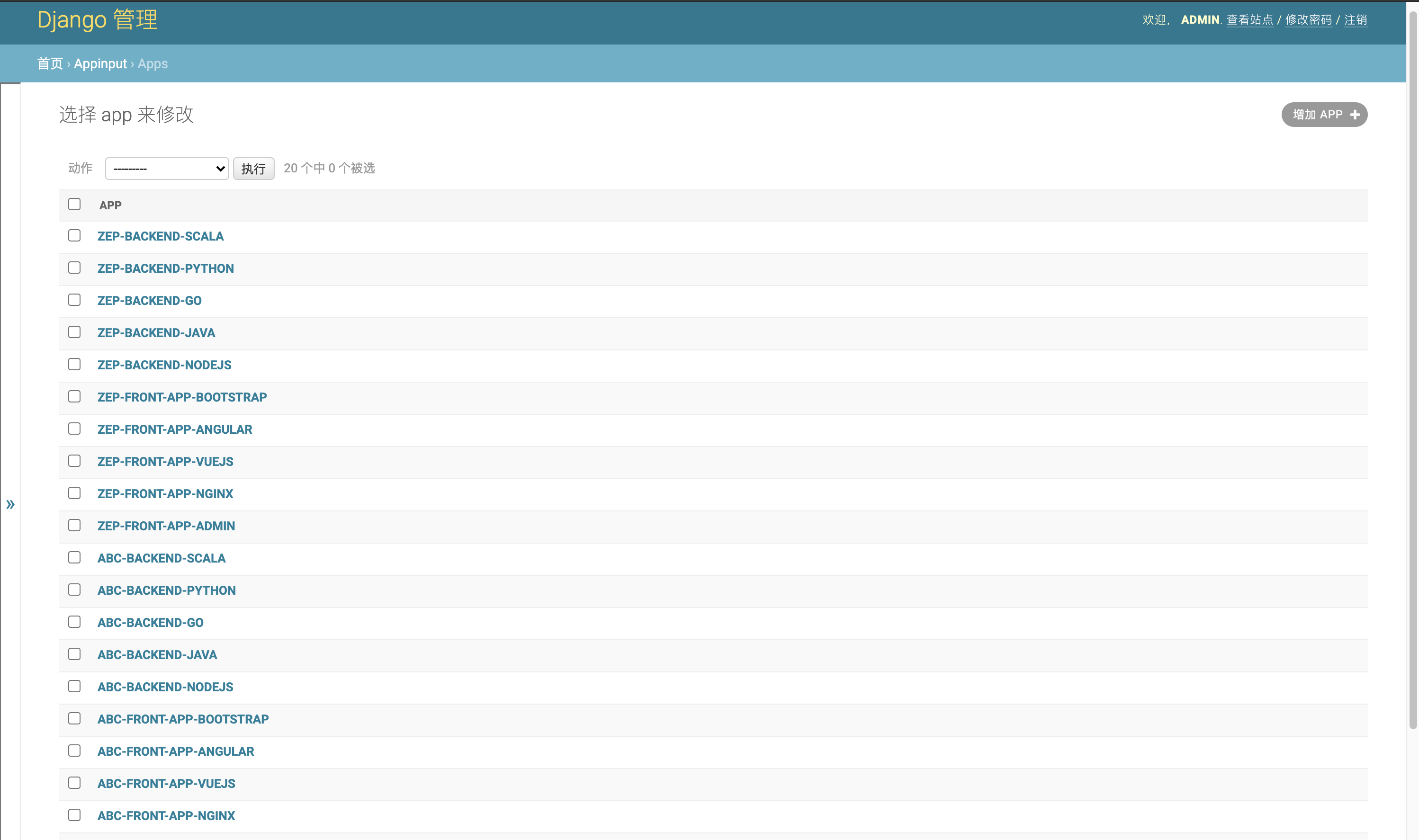This screenshot has height=840, width=1419.
Task: Check the ZEP-FRONT-APP-NGINX row checkbox
Action: coord(74,493)
